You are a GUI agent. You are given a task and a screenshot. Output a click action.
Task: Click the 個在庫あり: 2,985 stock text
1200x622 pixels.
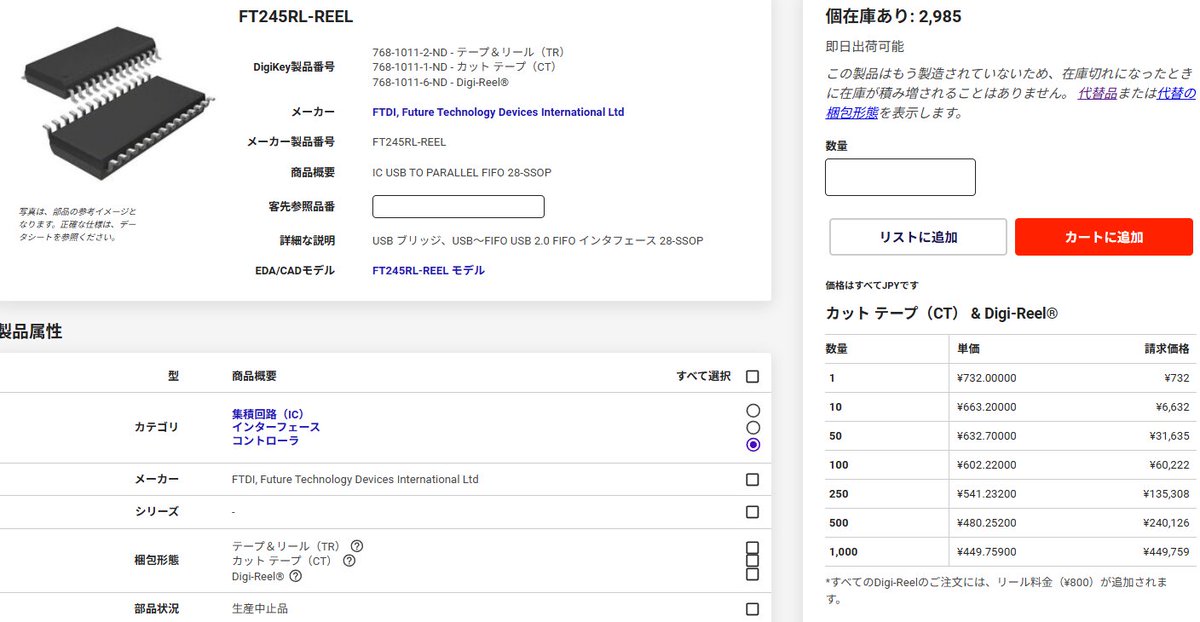pyautogui.click(x=894, y=17)
